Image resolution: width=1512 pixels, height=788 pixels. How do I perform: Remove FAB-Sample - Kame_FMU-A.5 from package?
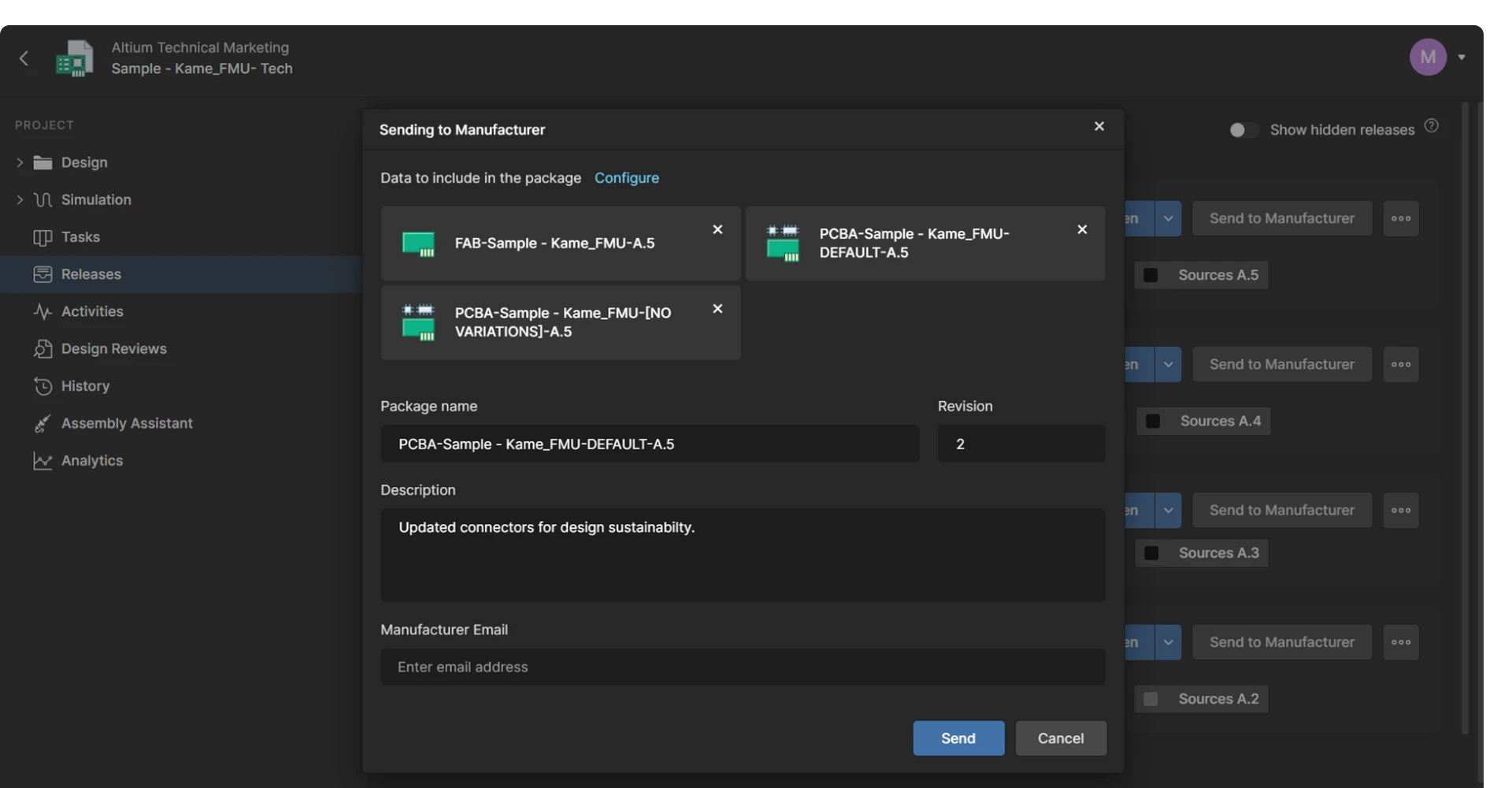click(717, 229)
